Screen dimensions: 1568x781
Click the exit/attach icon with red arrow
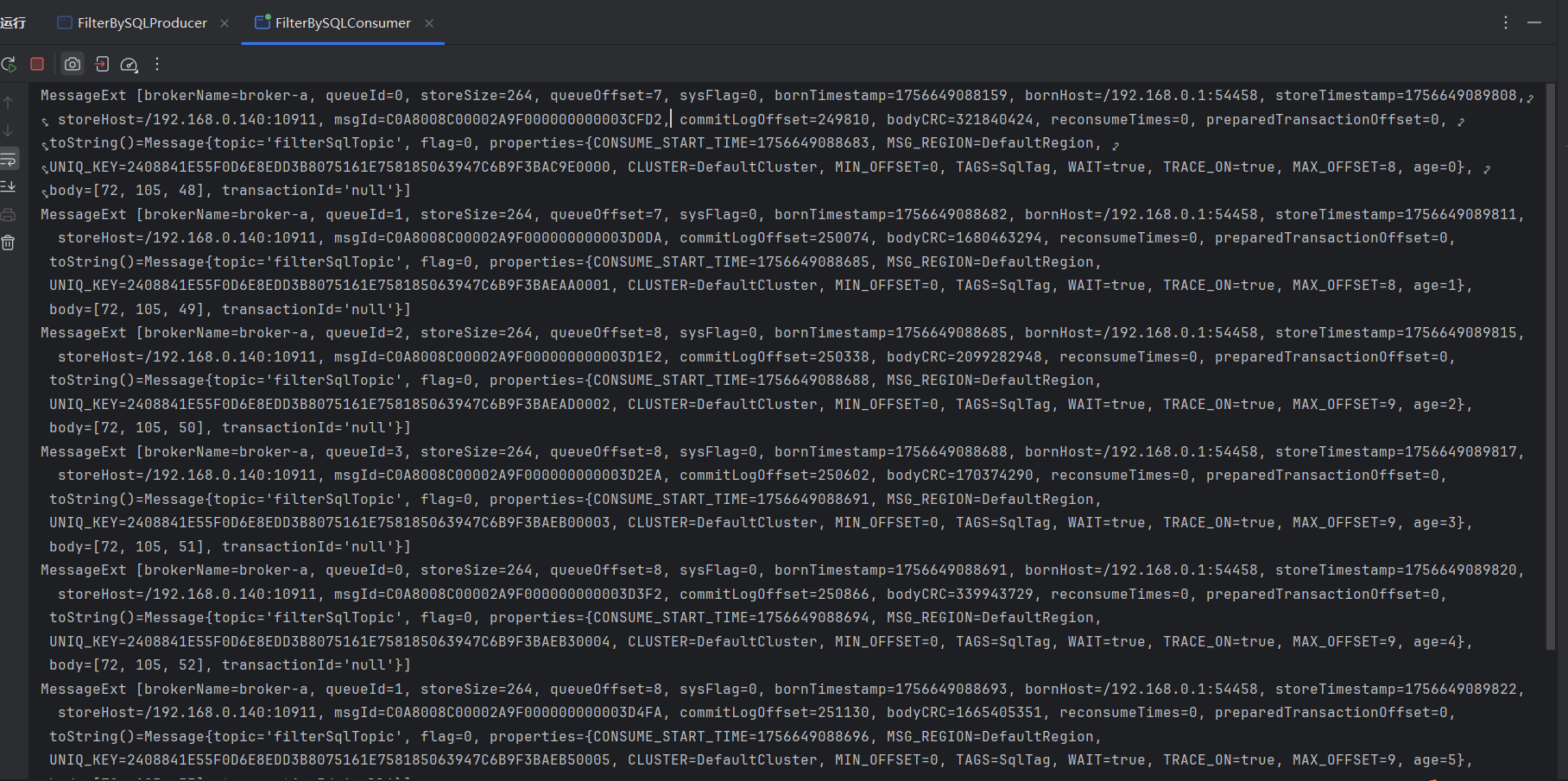pyautogui.click(x=102, y=64)
